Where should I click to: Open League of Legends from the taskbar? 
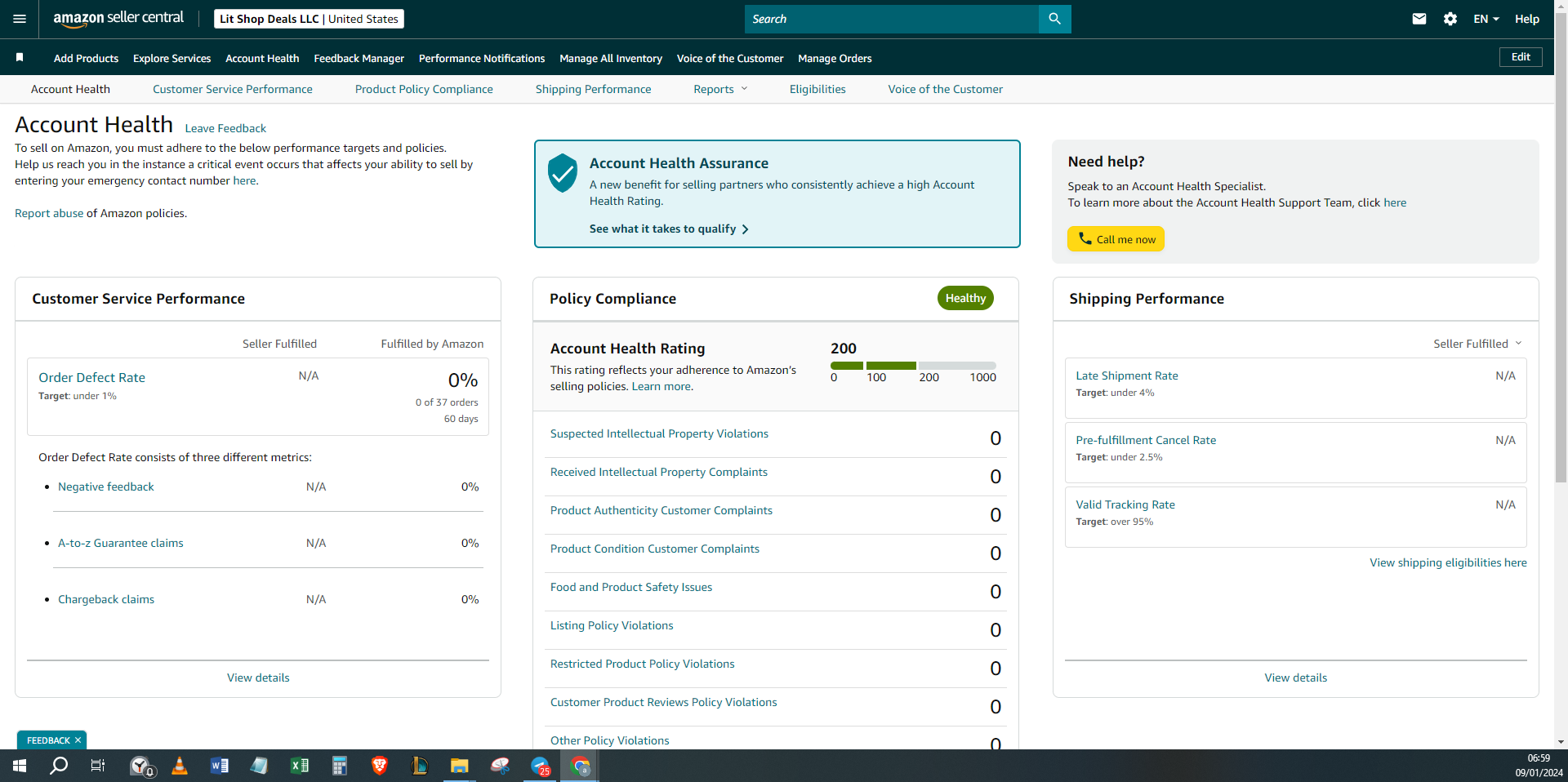coord(419,766)
